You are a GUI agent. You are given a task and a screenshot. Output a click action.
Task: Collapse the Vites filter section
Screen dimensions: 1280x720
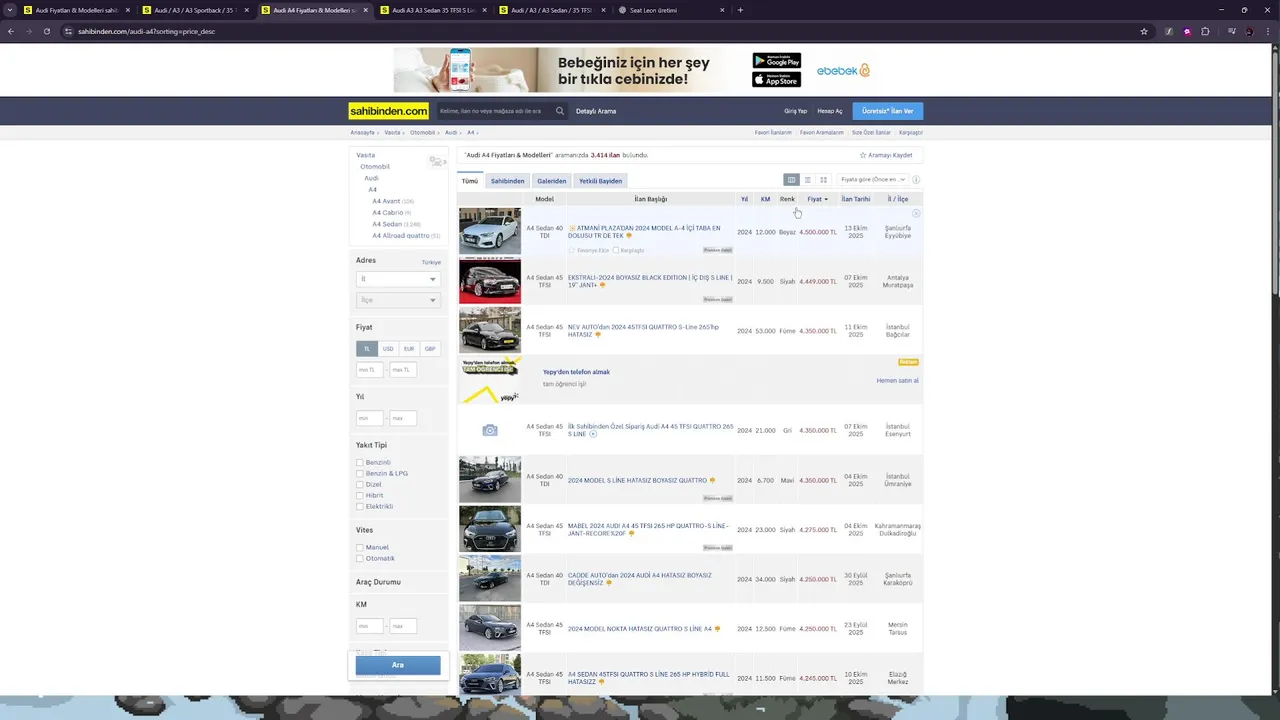364,530
